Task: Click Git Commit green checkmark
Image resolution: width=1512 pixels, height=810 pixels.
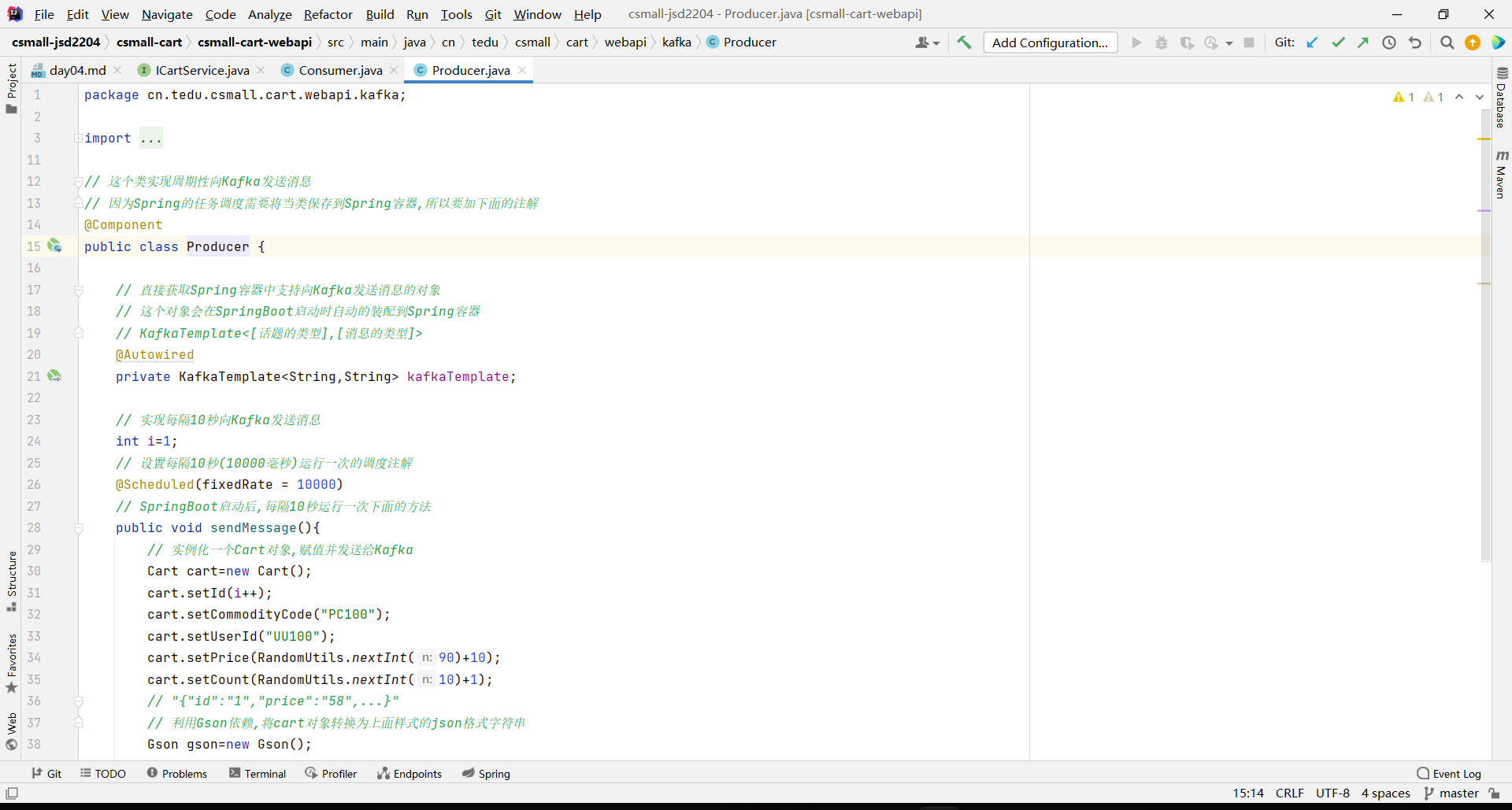Action: (1338, 43)
